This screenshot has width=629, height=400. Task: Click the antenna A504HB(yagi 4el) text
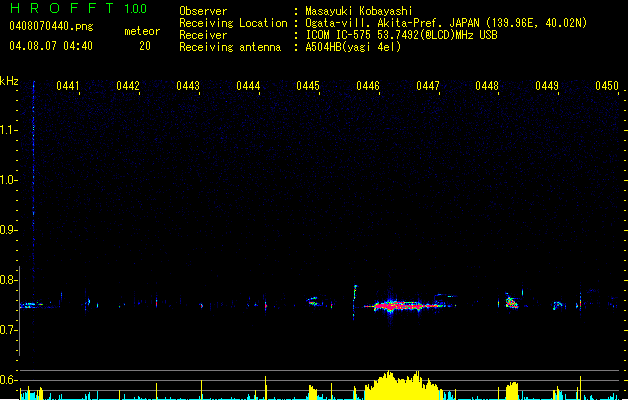353,47
